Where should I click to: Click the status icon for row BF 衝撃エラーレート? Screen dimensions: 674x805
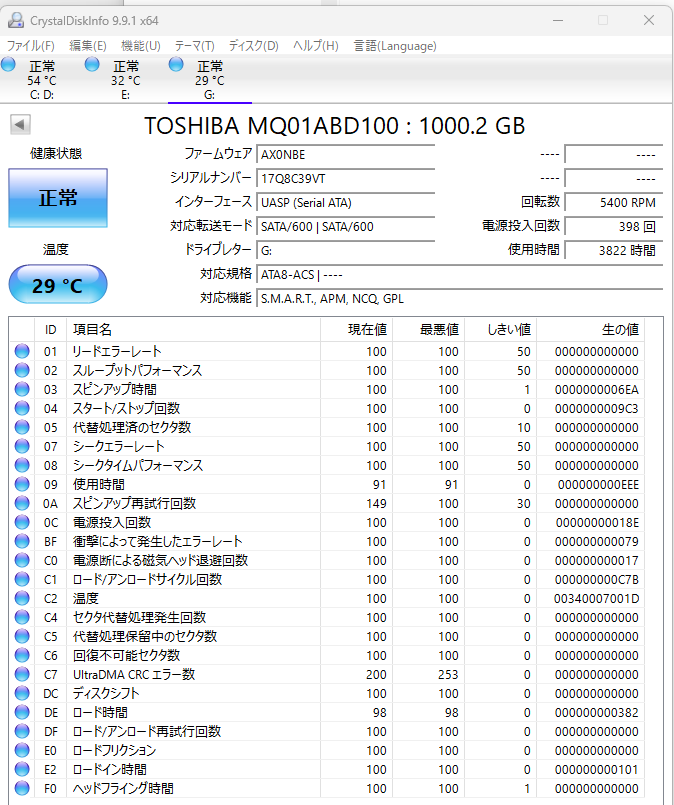[x=22, y=541]
